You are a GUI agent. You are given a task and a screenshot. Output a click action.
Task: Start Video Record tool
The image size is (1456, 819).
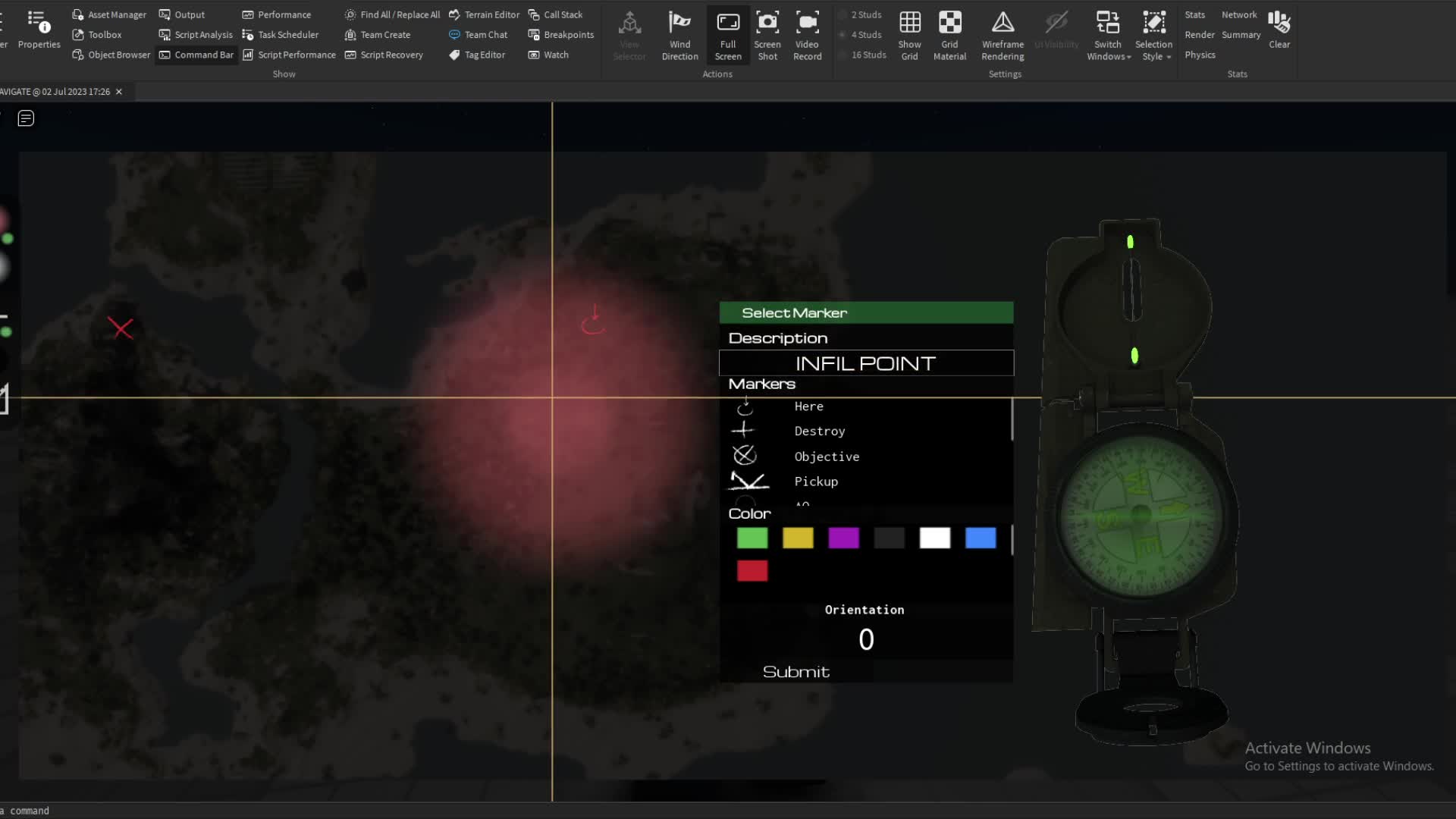pyautogui.click(x=807, y=34)
